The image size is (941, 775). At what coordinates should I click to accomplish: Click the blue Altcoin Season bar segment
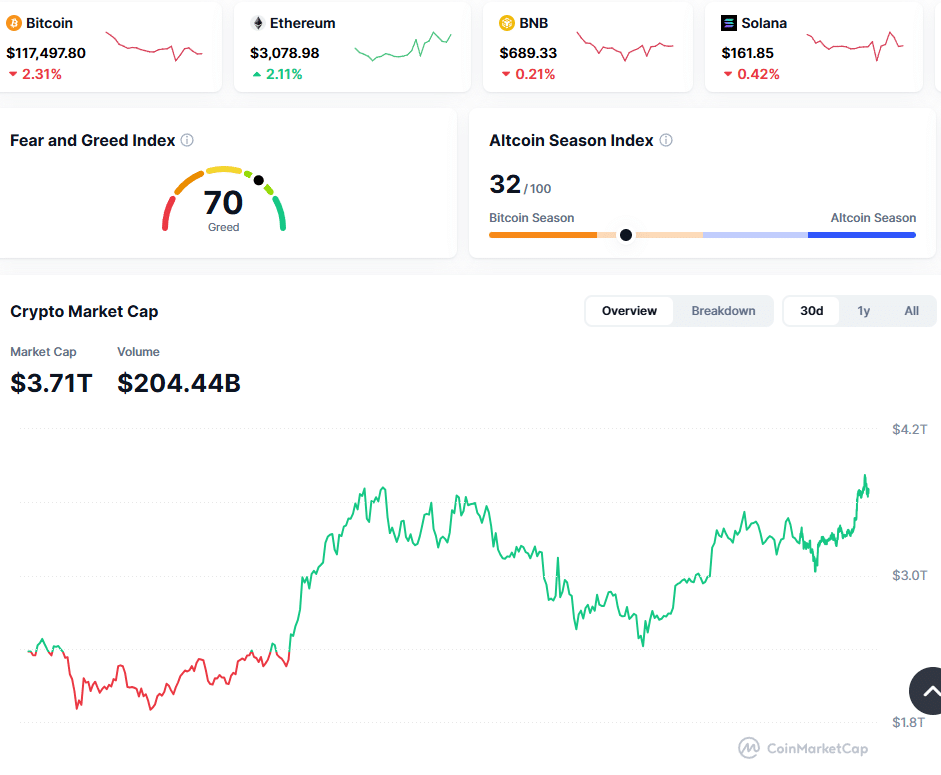click(862, 235)
